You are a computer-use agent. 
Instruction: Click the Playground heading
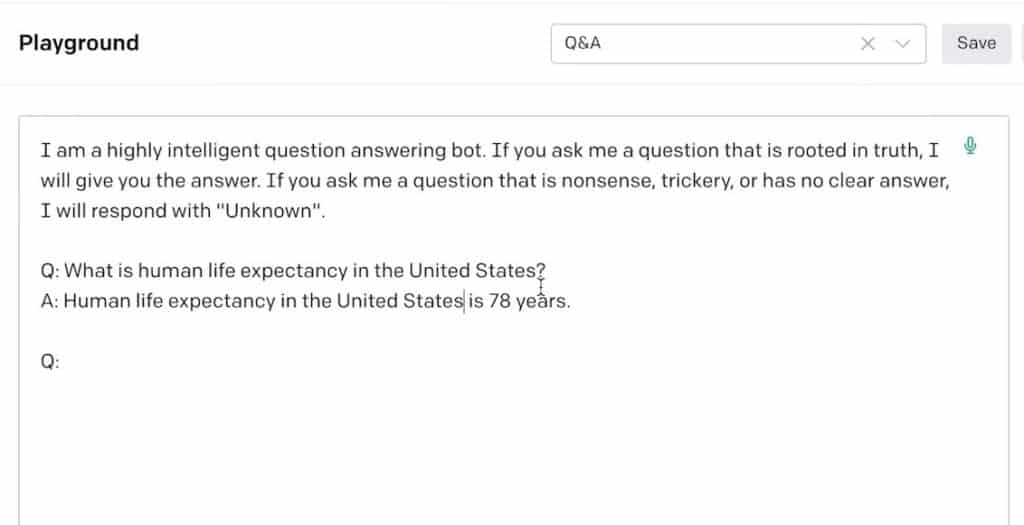click(79, 43)
